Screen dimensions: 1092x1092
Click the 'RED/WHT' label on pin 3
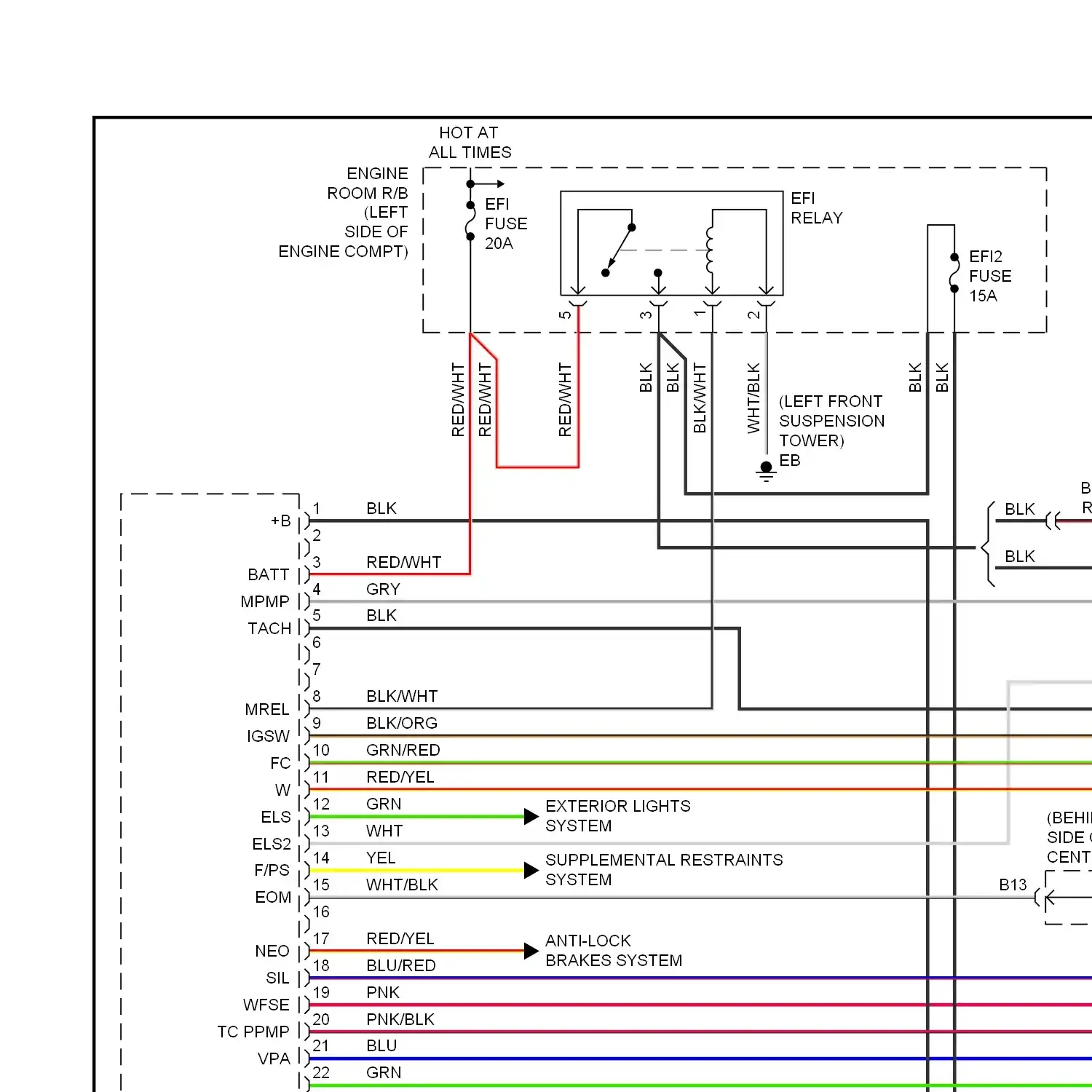(x=404, y=563)
